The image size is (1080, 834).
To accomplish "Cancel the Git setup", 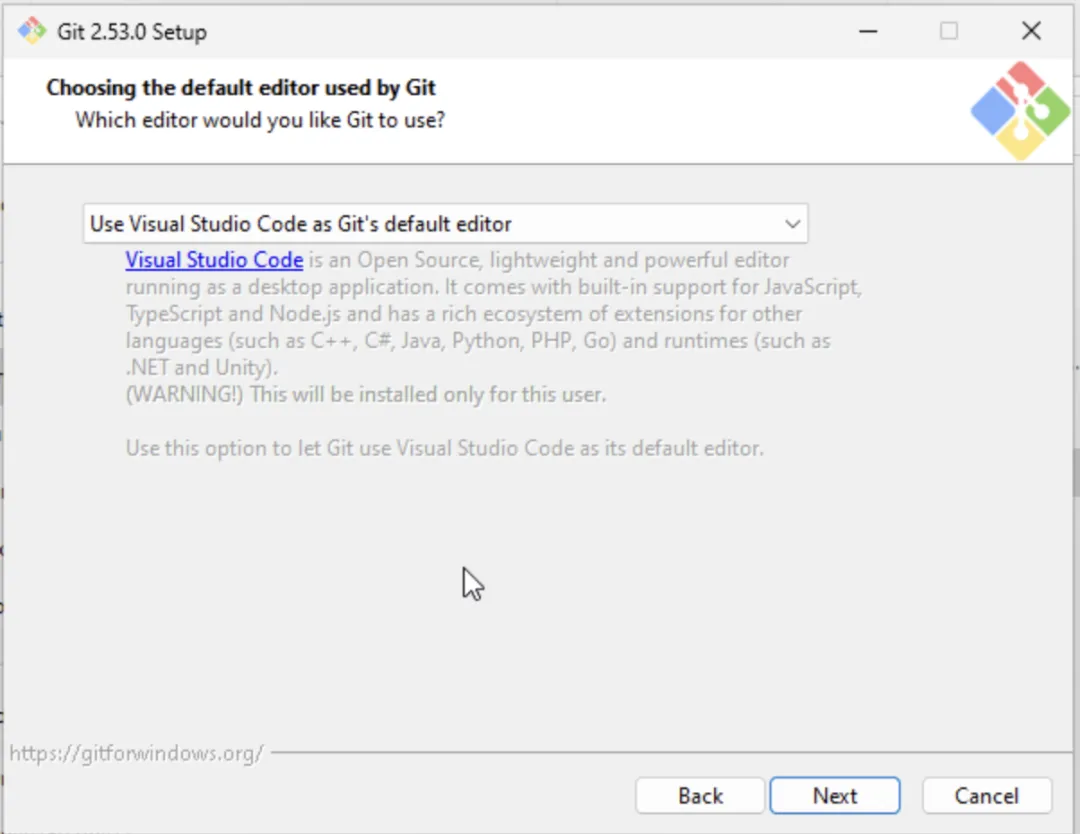I will (x=986, y=795).
